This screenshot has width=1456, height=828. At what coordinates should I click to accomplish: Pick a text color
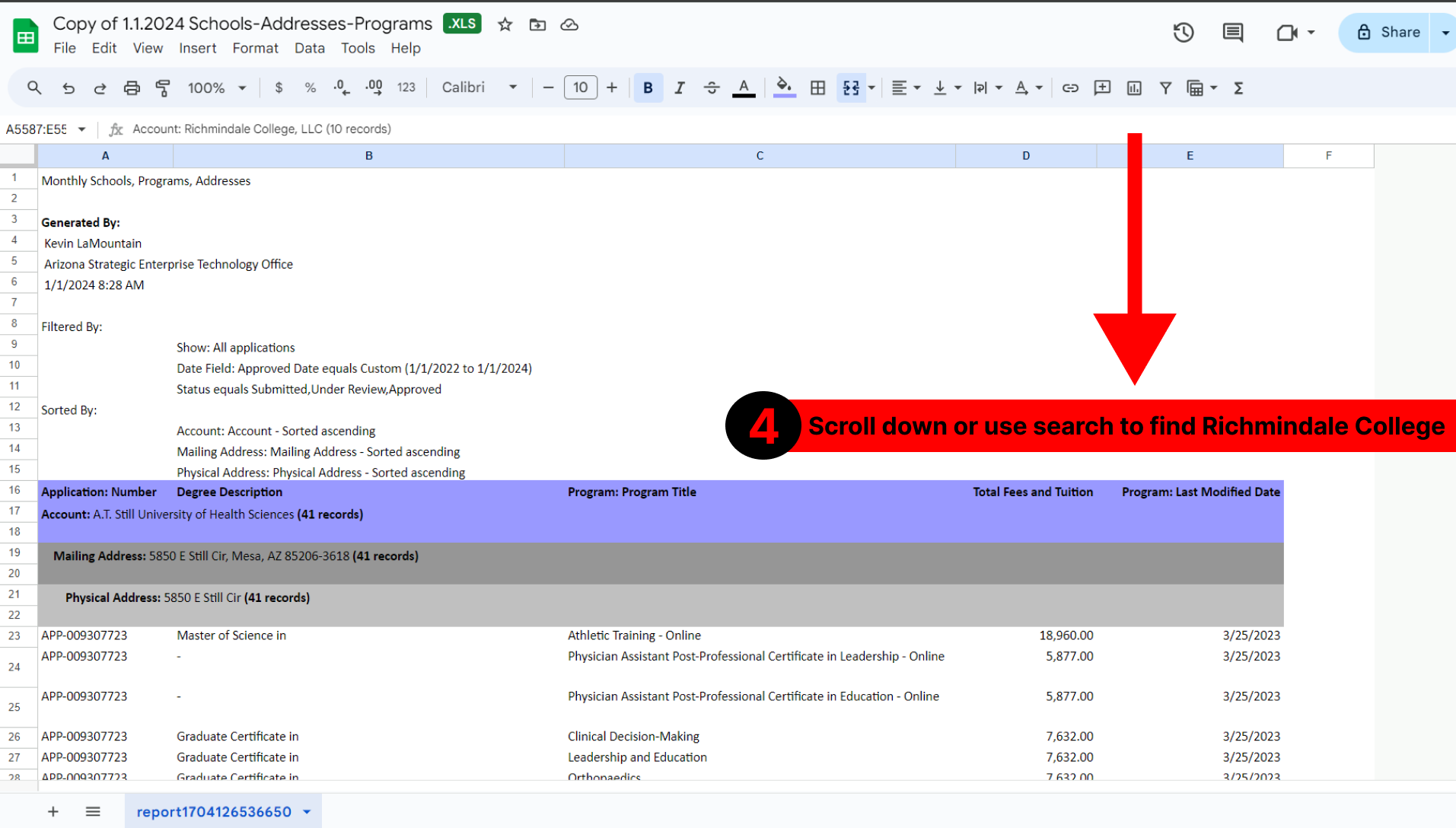744,88
